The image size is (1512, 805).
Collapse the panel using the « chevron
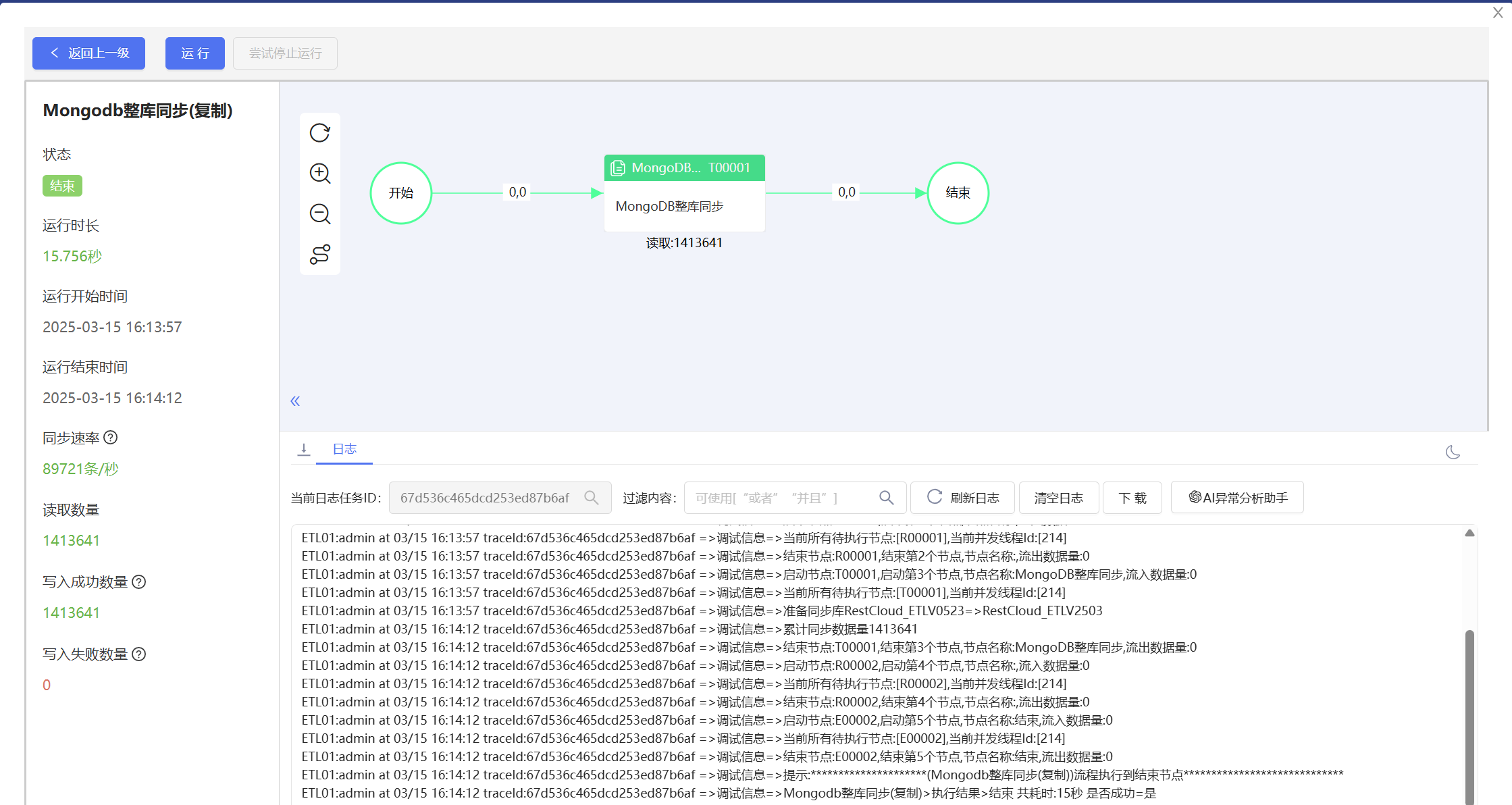tap(294, 400)
